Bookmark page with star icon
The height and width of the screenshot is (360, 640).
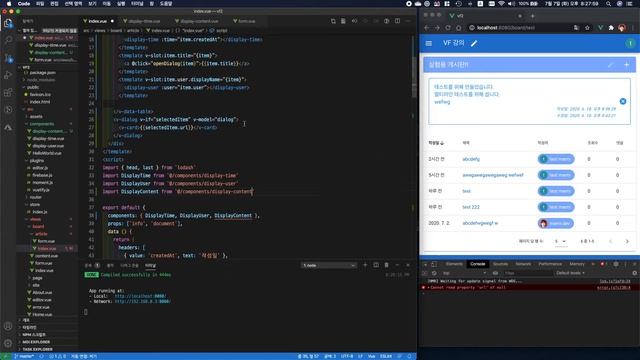(x=587, y=28)
